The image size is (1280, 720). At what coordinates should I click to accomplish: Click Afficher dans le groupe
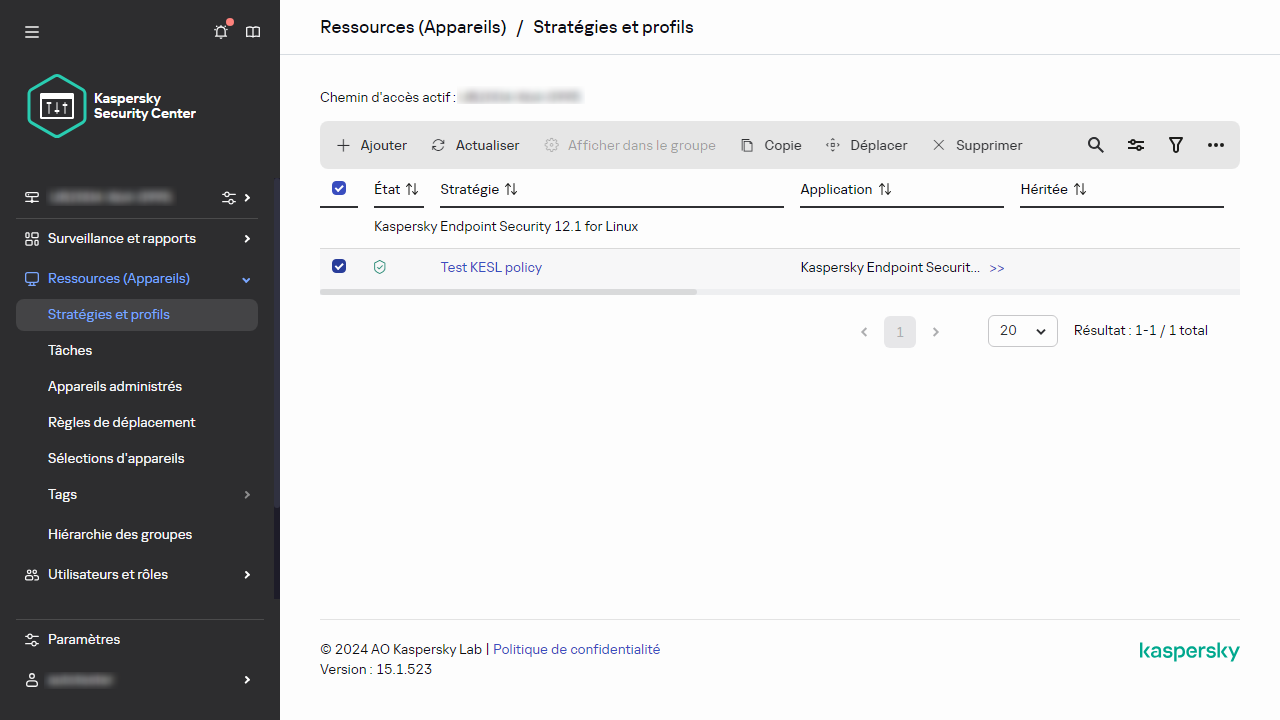coord(630,145)
